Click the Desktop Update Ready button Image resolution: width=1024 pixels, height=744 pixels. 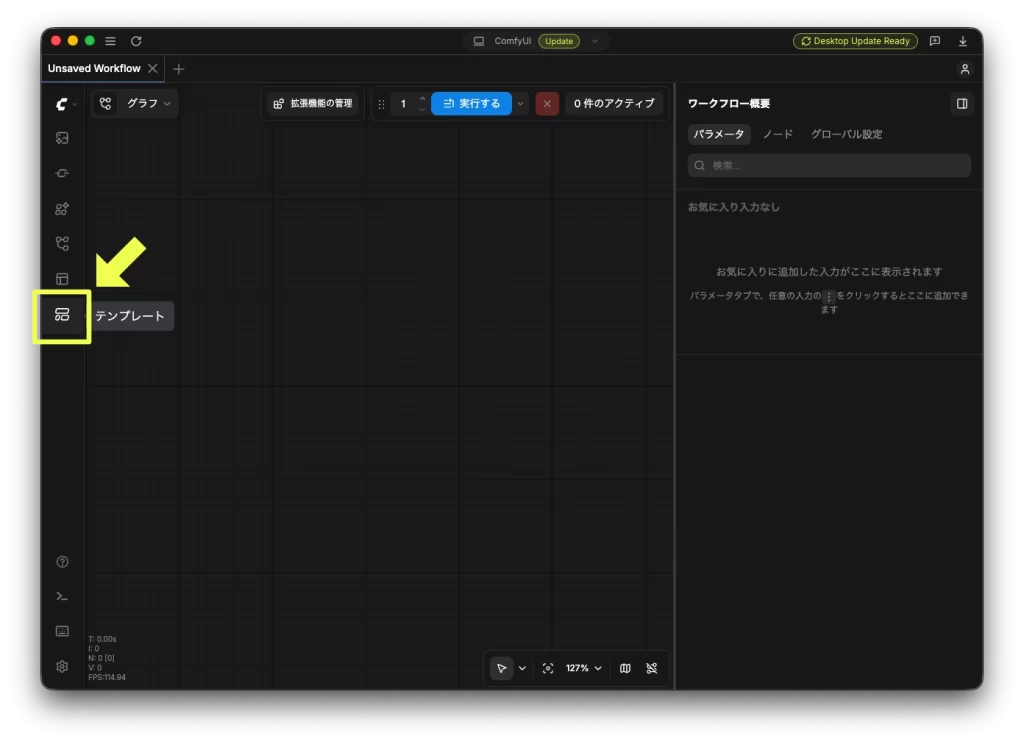click(855, 40)
